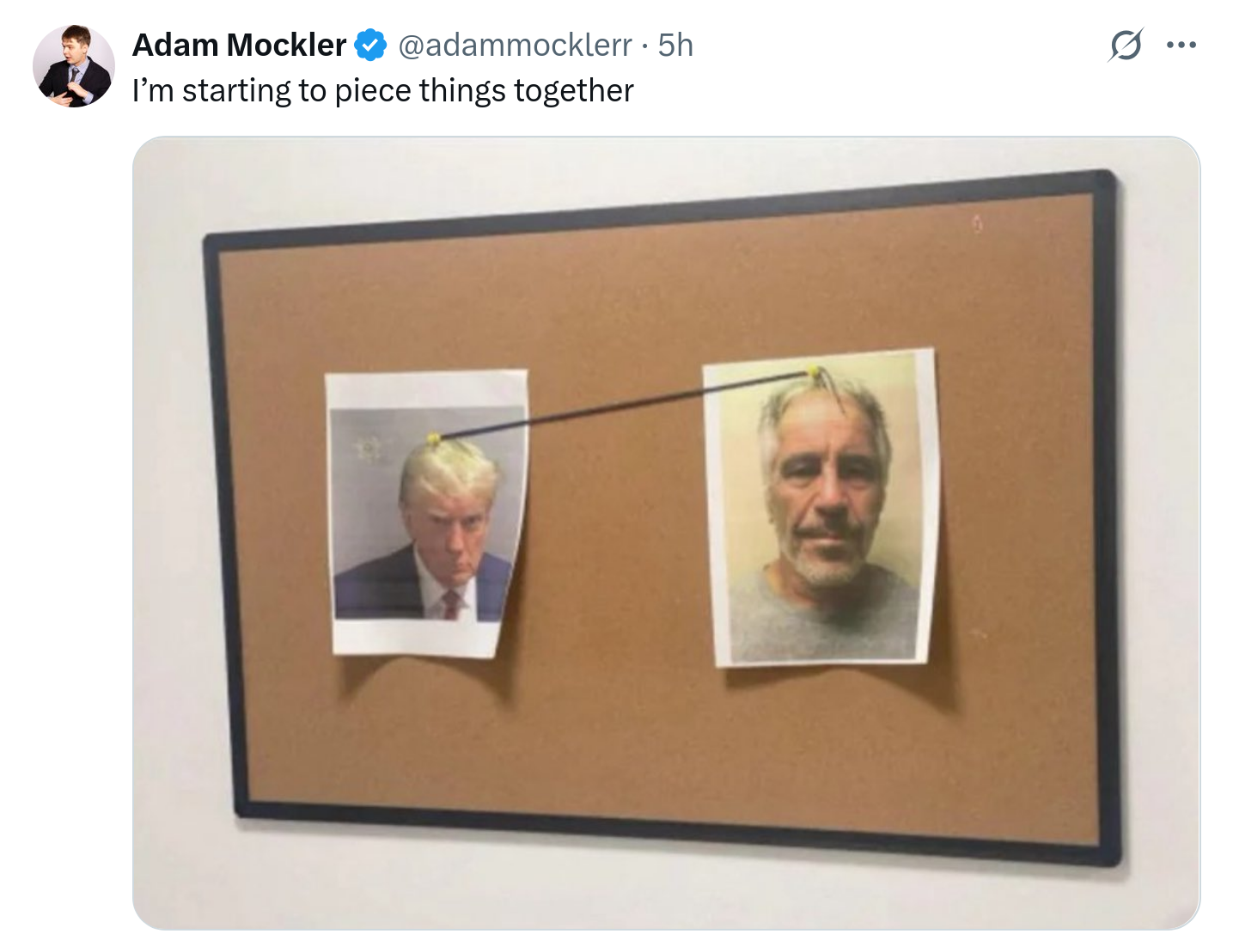Image resolution: width=1233 pixels, height=952 pixels.
Task: Open the @adammocklerr handle link
Action: pyautogui.click(x=515, y=45)
